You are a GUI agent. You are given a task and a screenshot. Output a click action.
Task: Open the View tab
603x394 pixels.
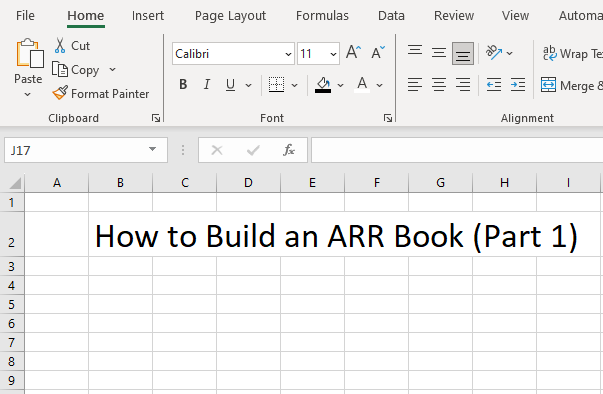pyautogui.click(x=515, y=16)
